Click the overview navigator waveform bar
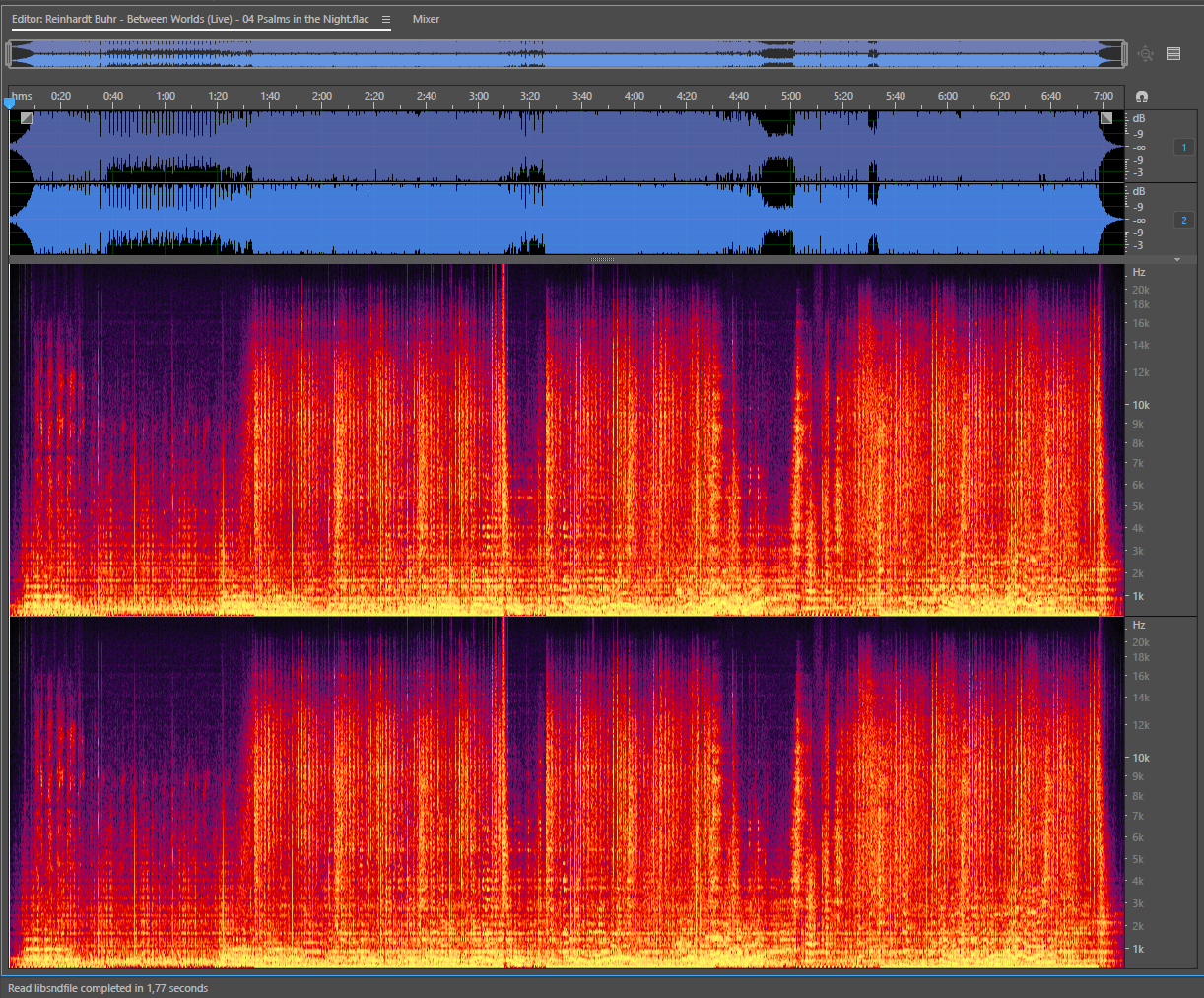The width and height of the screenshot is (1204, 998). point(567,54)
